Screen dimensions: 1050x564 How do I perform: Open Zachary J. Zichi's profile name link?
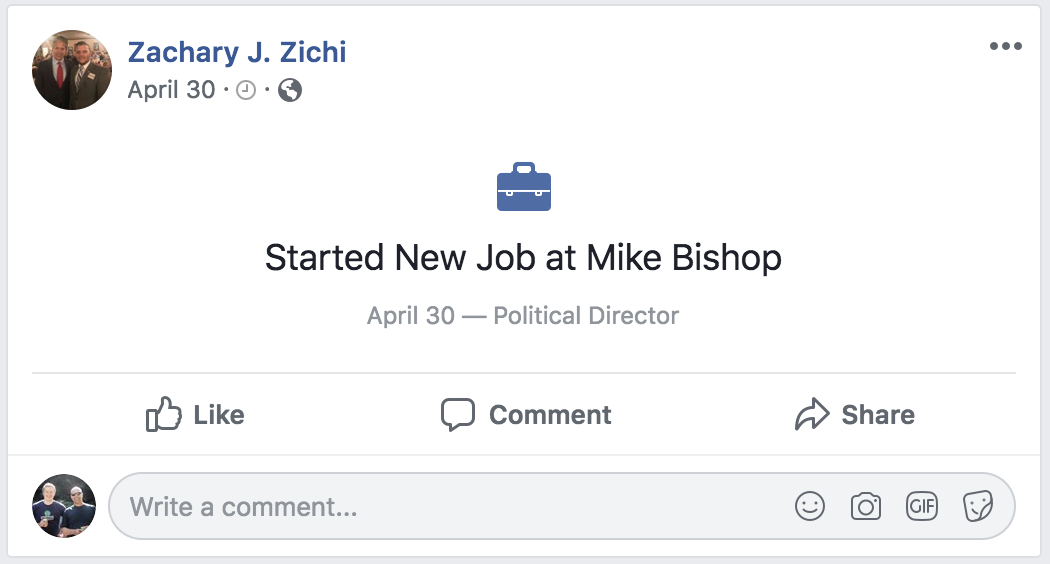tap(237, 52)
